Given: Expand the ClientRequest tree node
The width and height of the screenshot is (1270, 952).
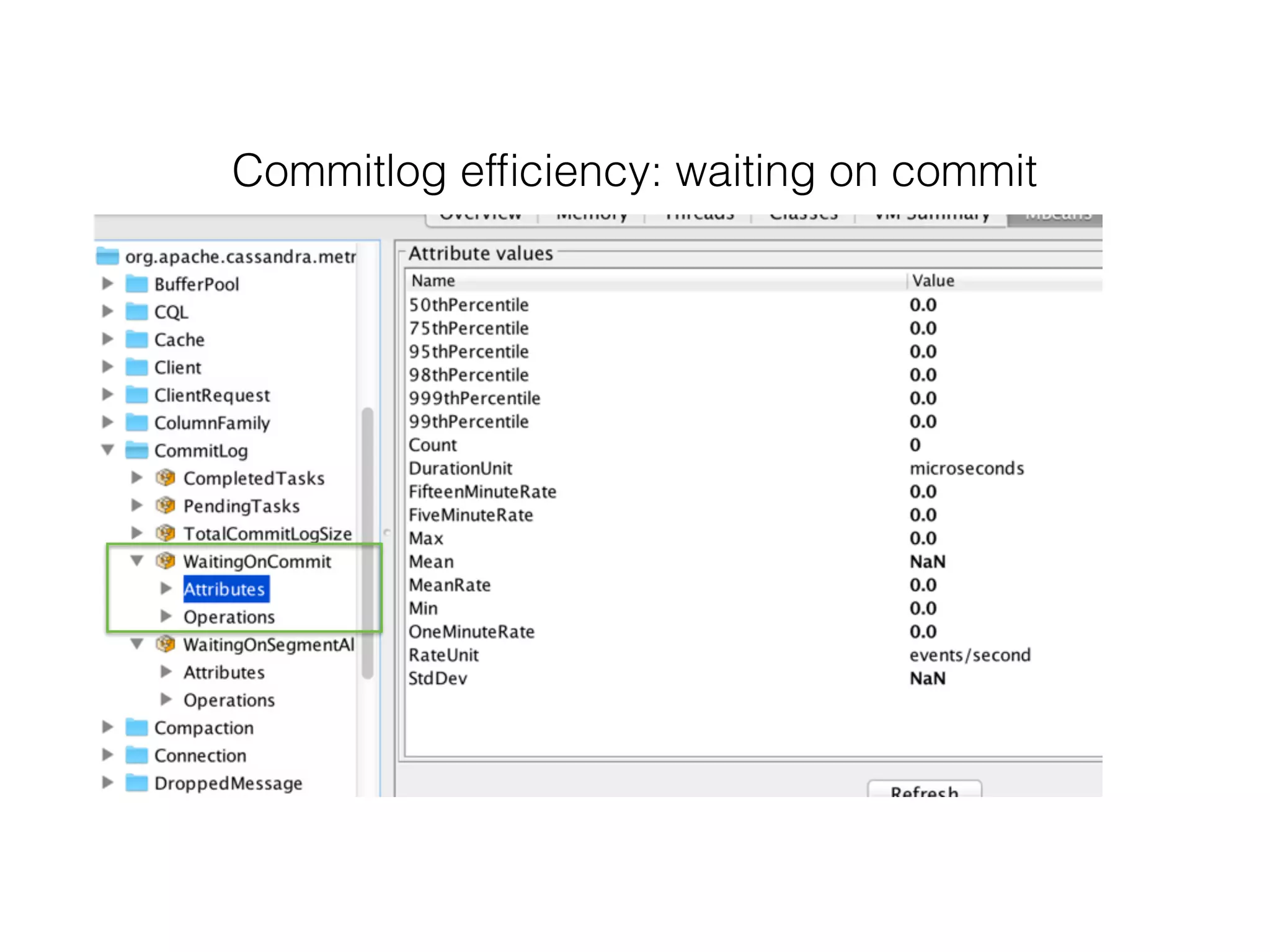Looking at the screenshot, I should click(108, 394).
